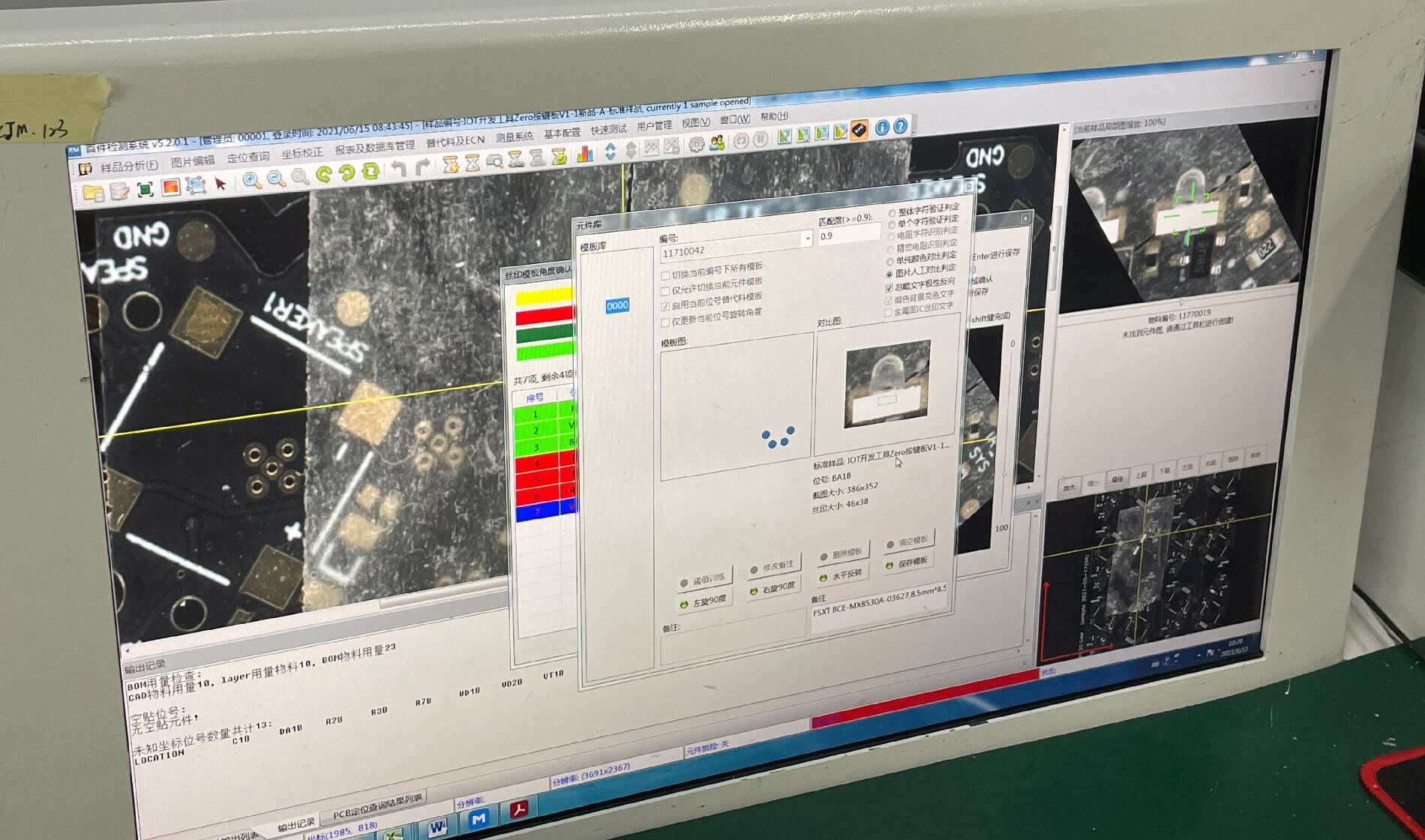This screenshot has width=1425, height=840.
Task: Click the zoom in magnifier icon
Action: 252,181
